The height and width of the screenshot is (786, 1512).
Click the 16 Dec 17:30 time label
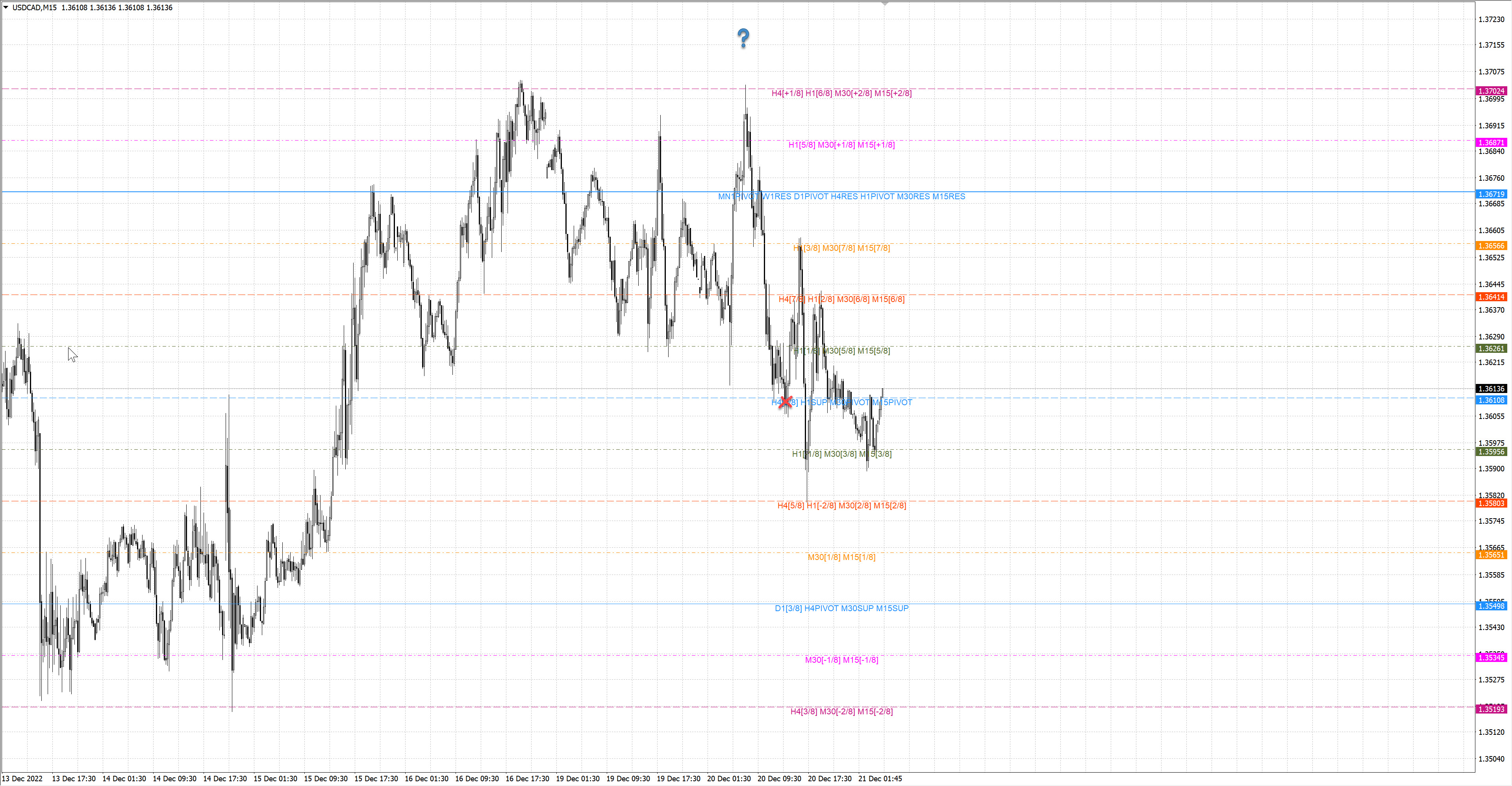click(527, 779)
